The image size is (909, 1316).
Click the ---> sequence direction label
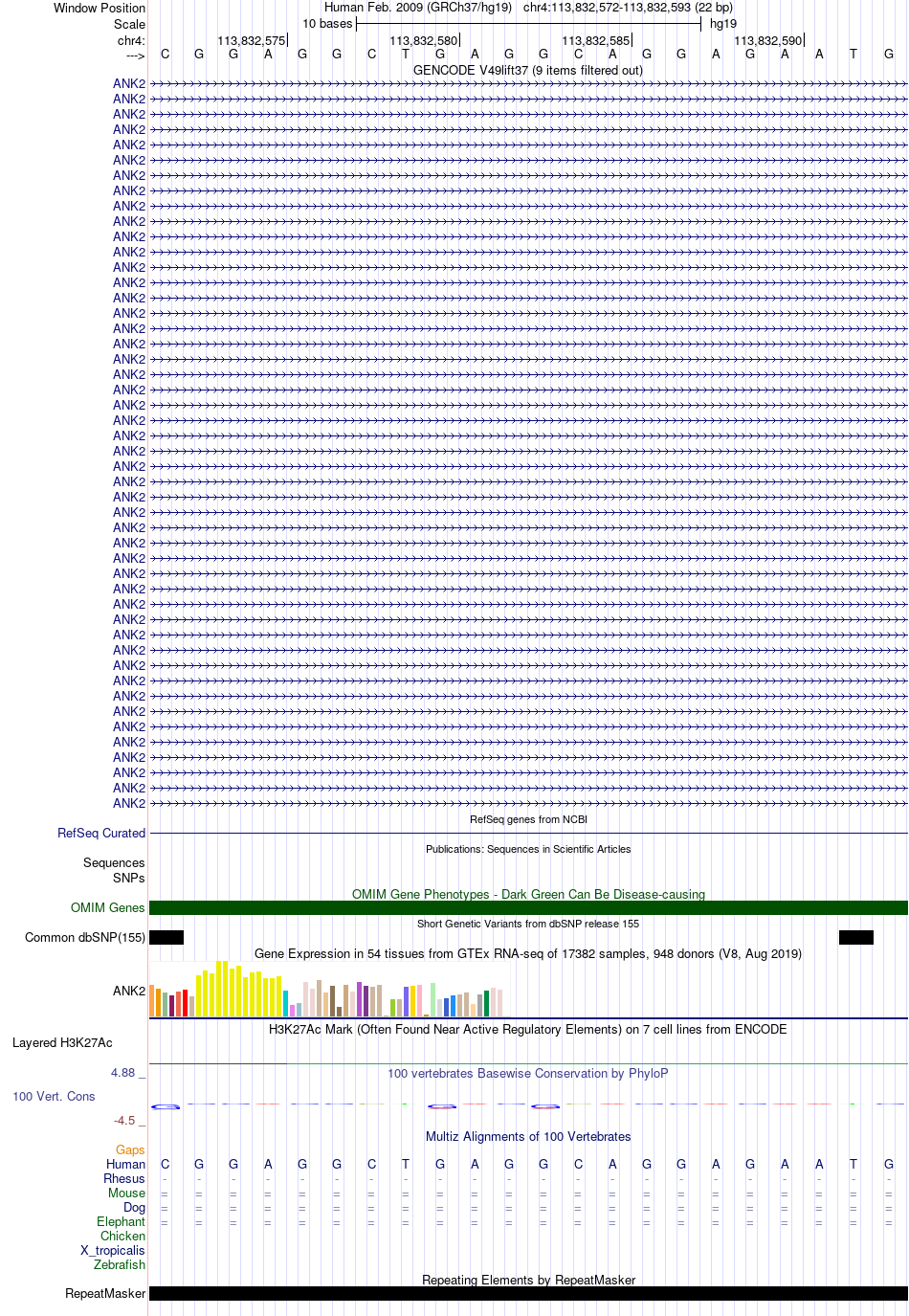(x=135, y=56)
